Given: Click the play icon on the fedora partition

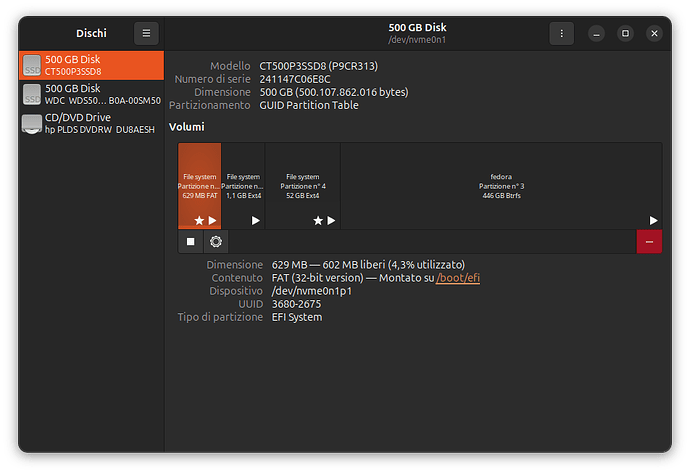Looking at the screenshot, I should coord(653,220).
